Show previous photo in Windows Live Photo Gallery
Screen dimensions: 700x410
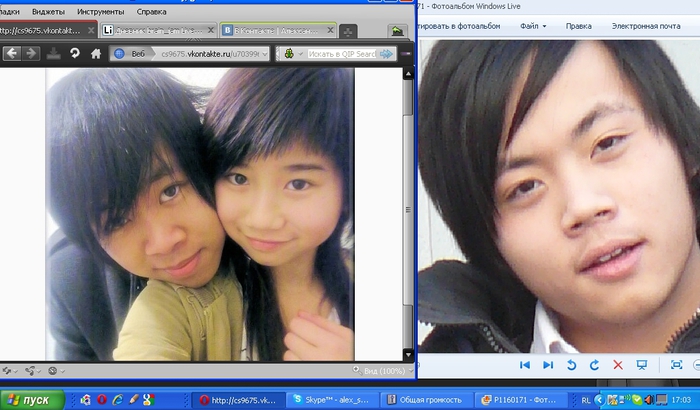(525, 365)
